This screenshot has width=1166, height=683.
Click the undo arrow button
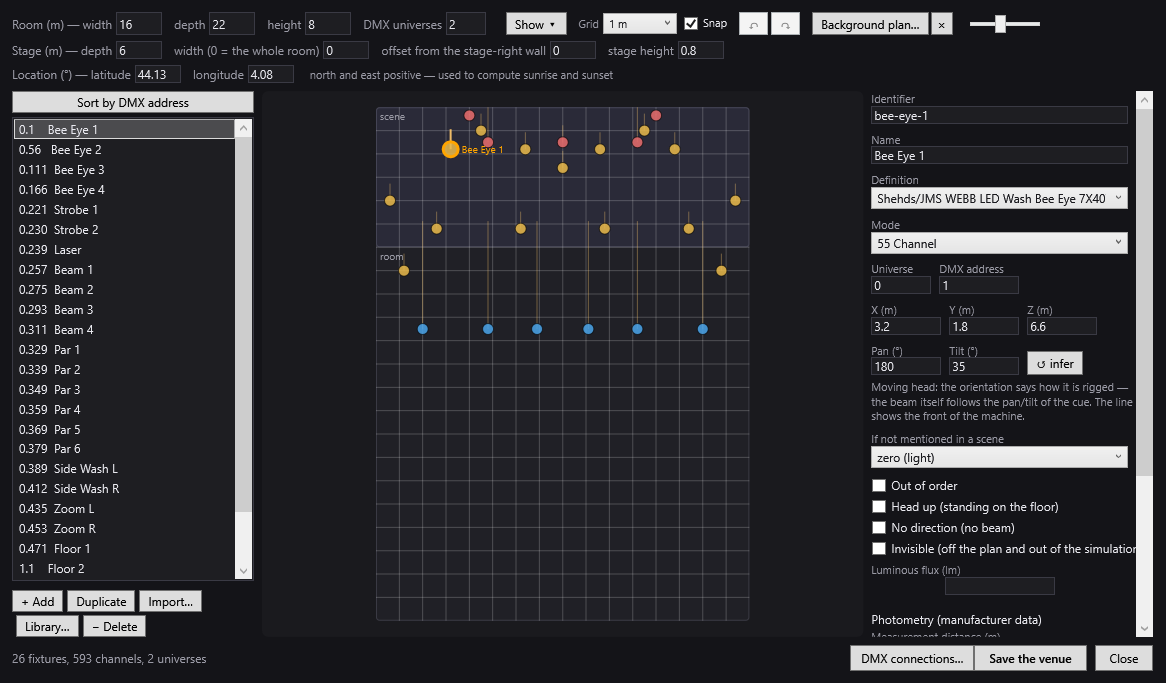753,25
